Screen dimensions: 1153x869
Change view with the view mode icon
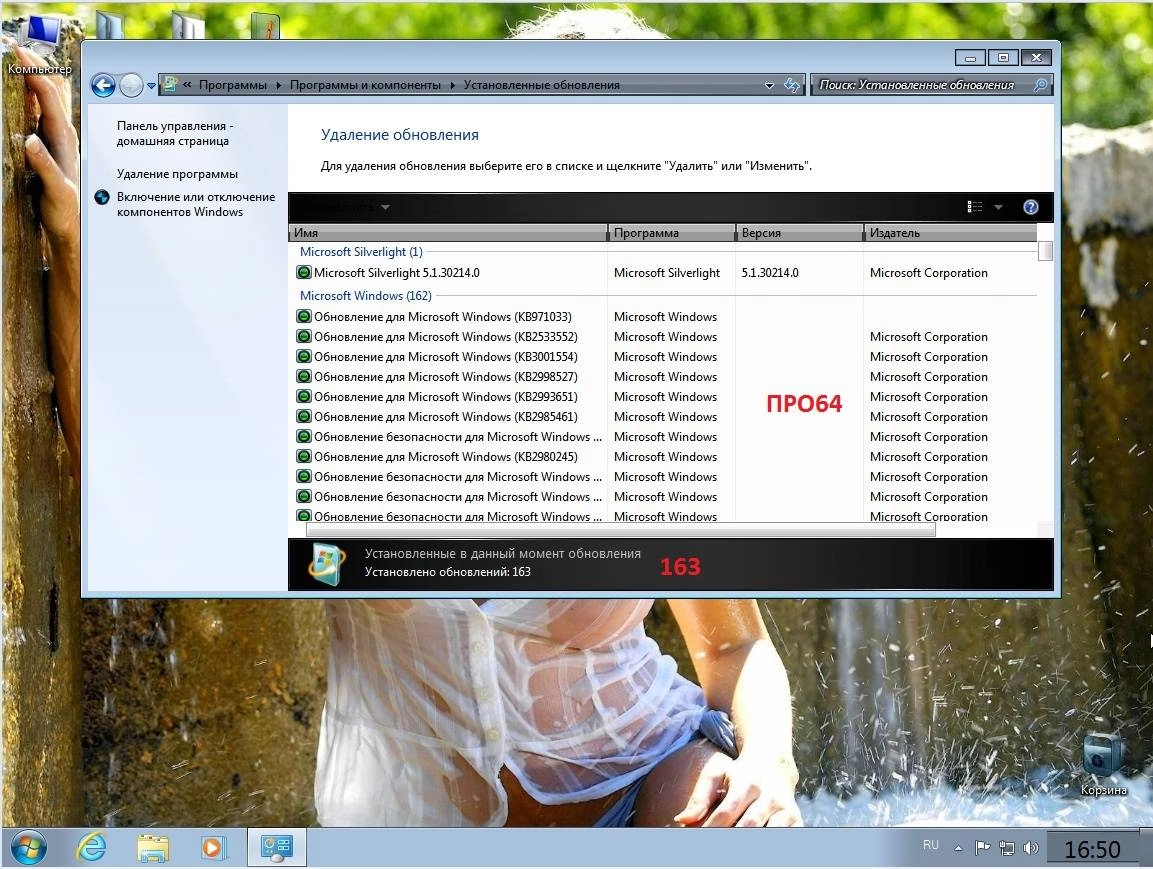coord(974,207)
